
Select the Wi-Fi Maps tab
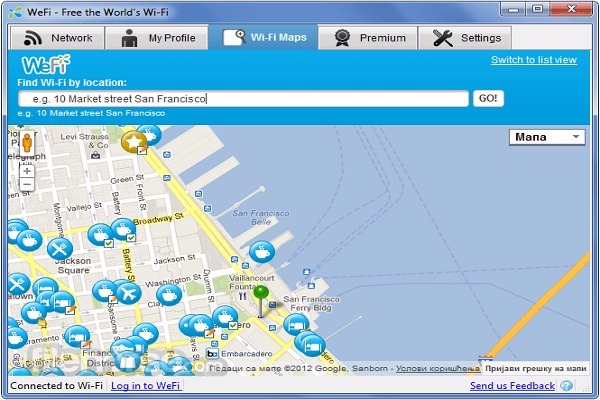click(x=263, y=38)
